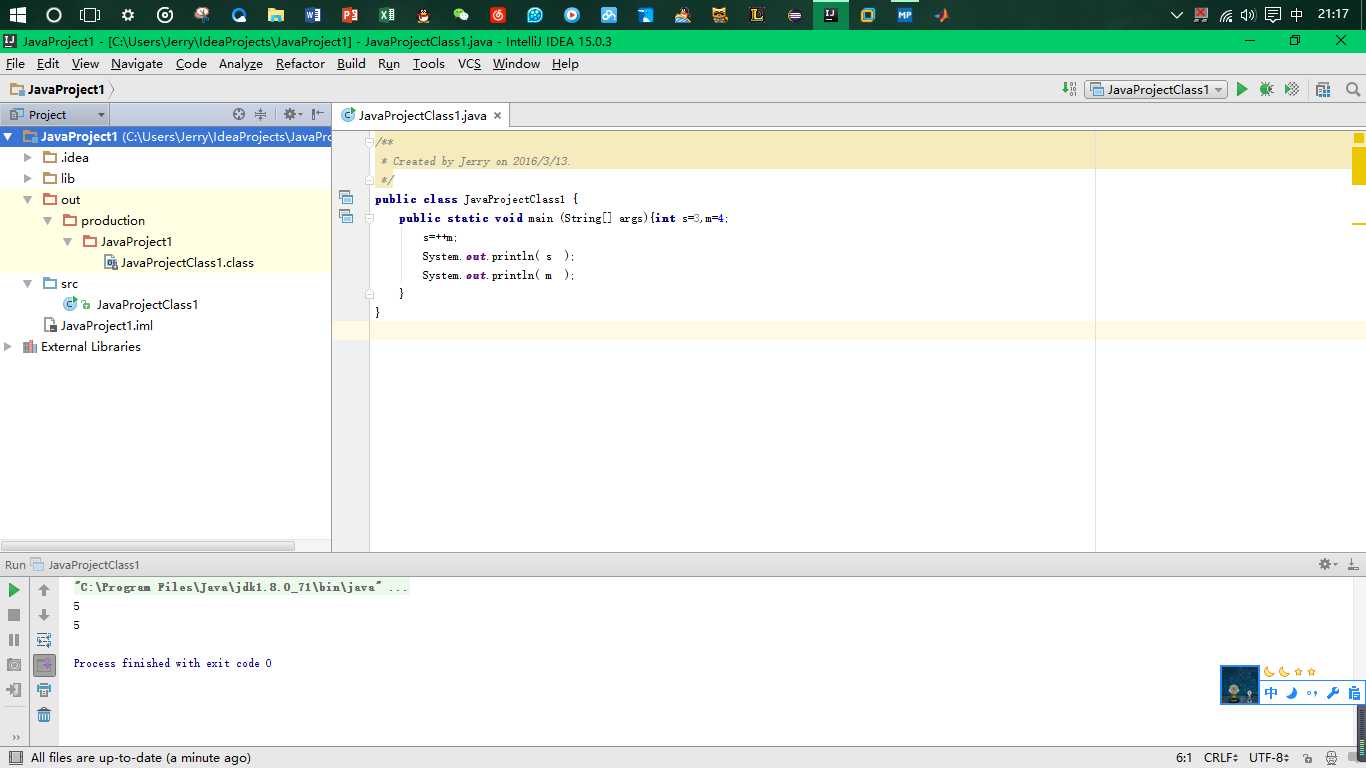Click run gutter icon beside class declaration
The image size is (1366, 768).
pyautogui.click(x=346, y=198)
